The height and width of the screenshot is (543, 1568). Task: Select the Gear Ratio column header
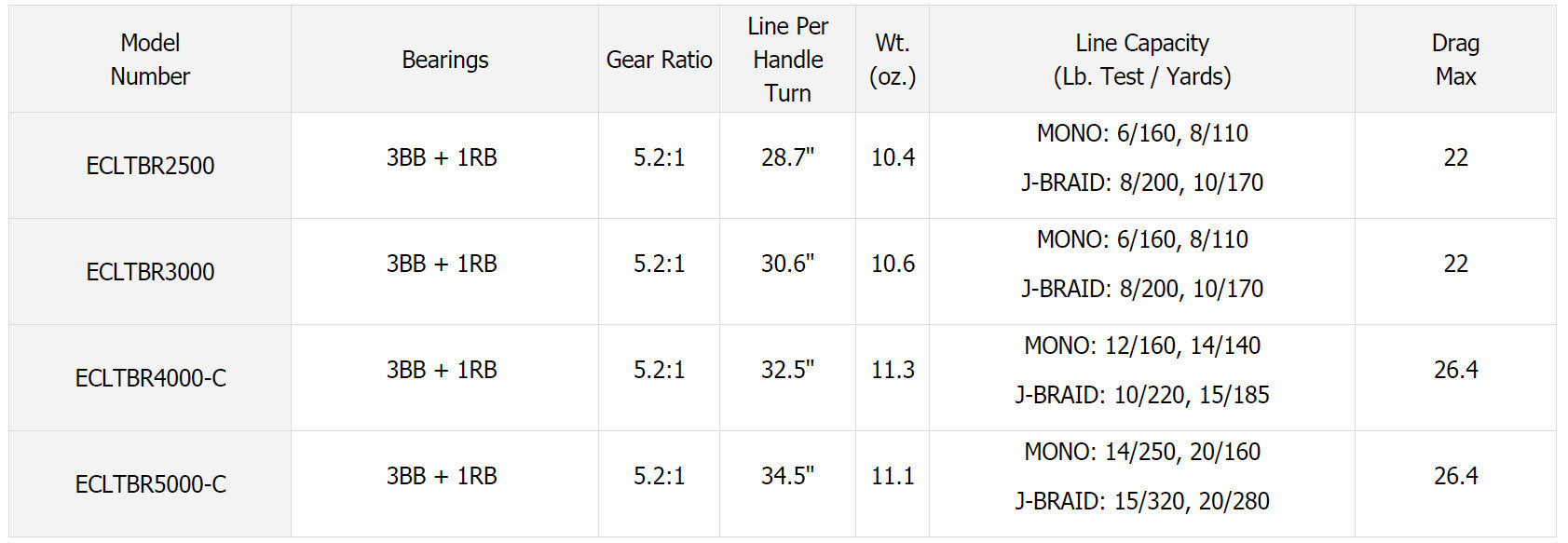coord(659,60)
